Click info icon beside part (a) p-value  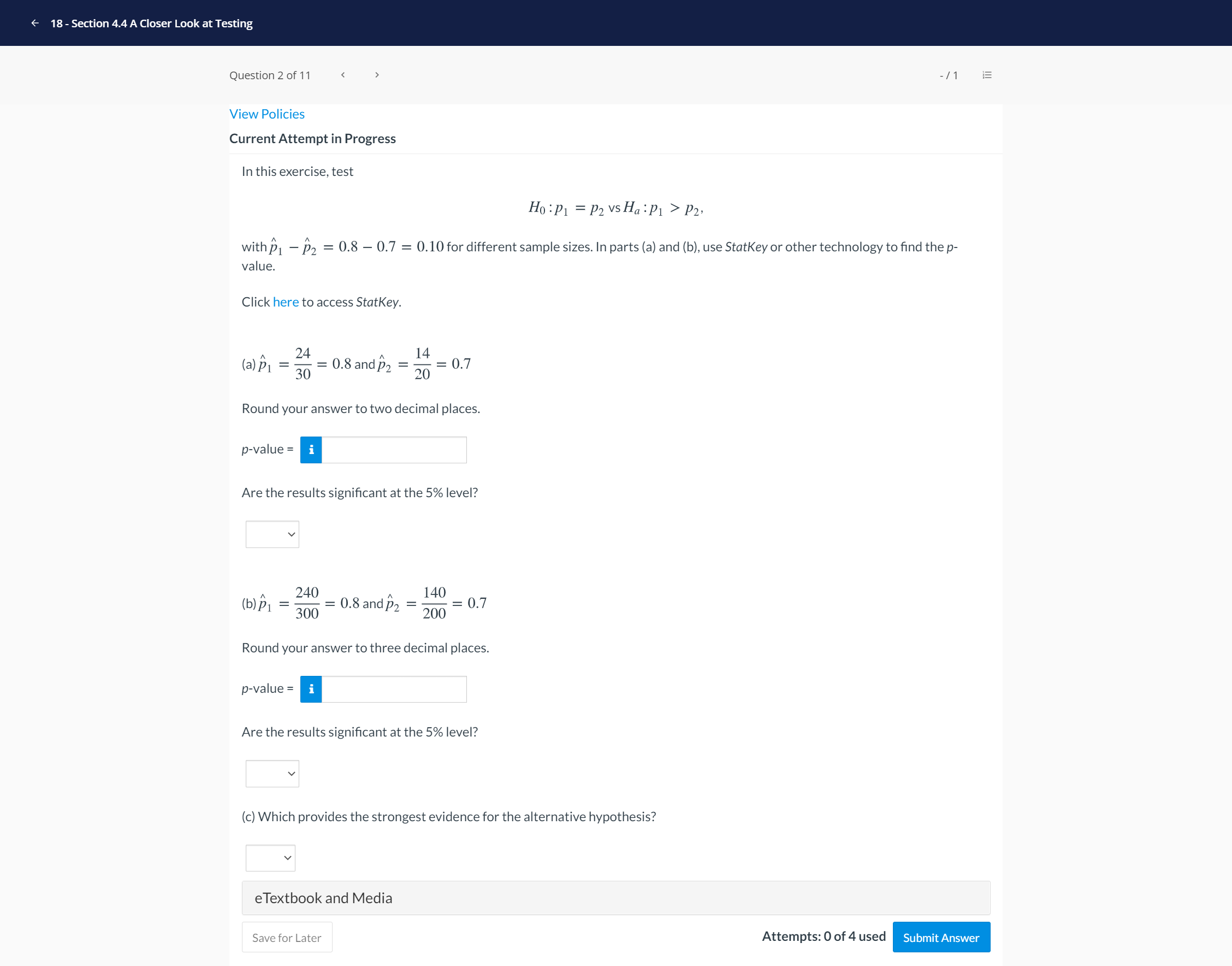[311, 450]
